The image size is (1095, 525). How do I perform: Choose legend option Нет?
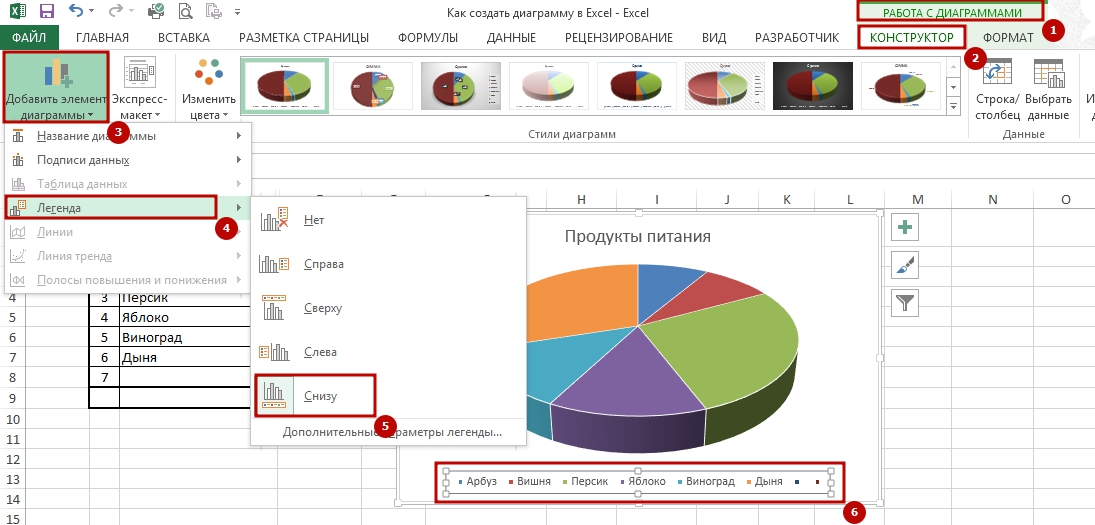(x=388, y=220)
